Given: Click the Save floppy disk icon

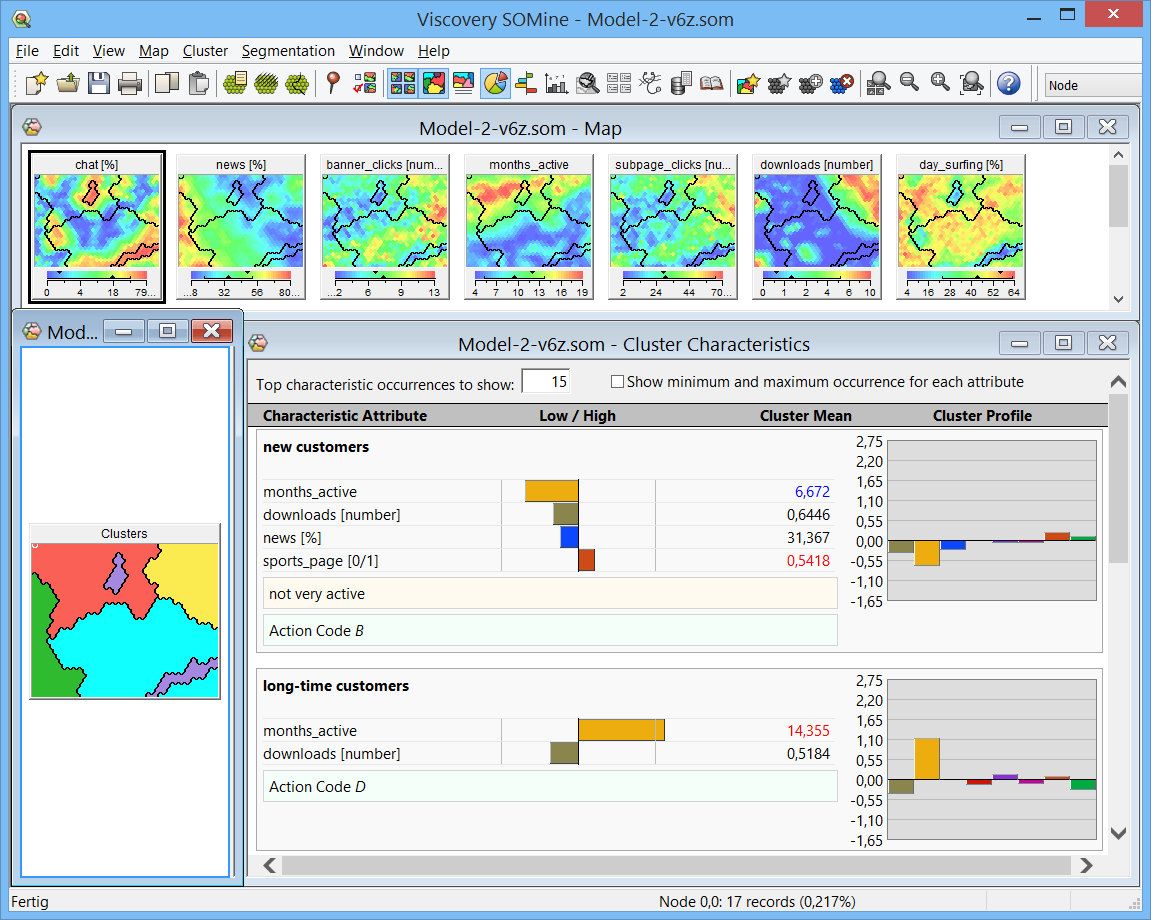Looking at the screenshot, I should click(98, 84).
